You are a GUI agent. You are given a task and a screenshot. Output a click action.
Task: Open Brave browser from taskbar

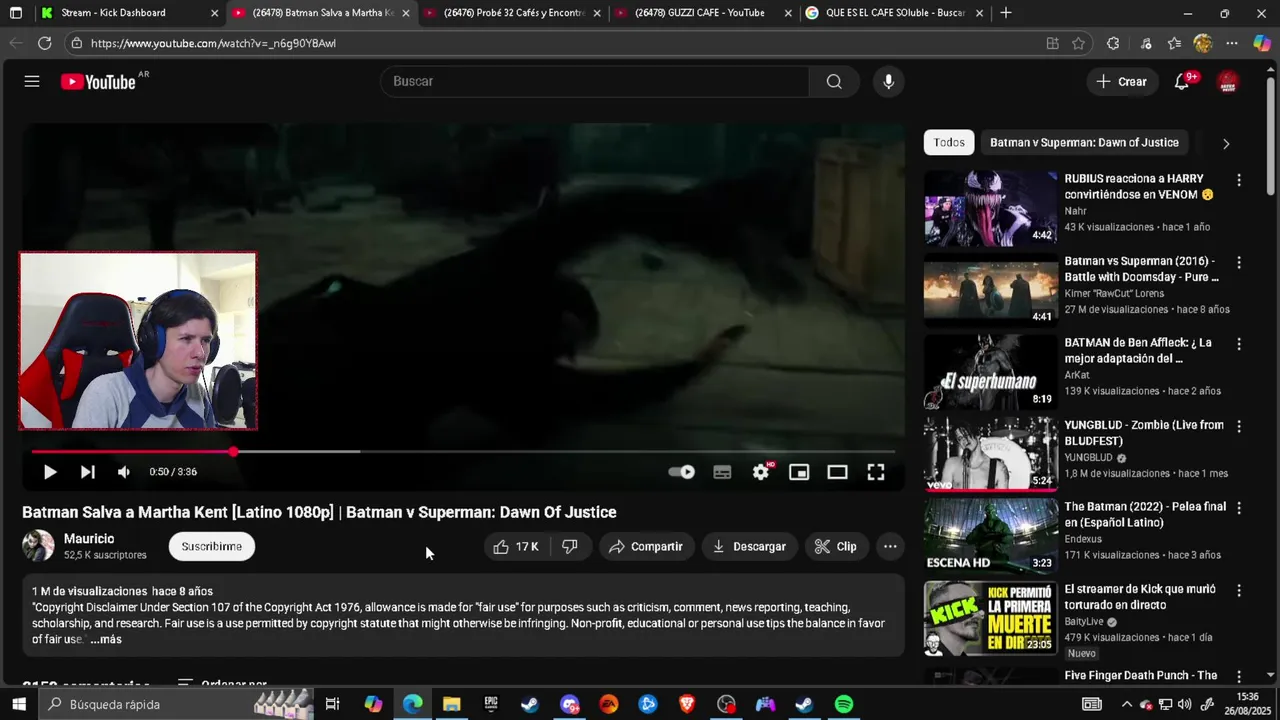tap(687, 704)
